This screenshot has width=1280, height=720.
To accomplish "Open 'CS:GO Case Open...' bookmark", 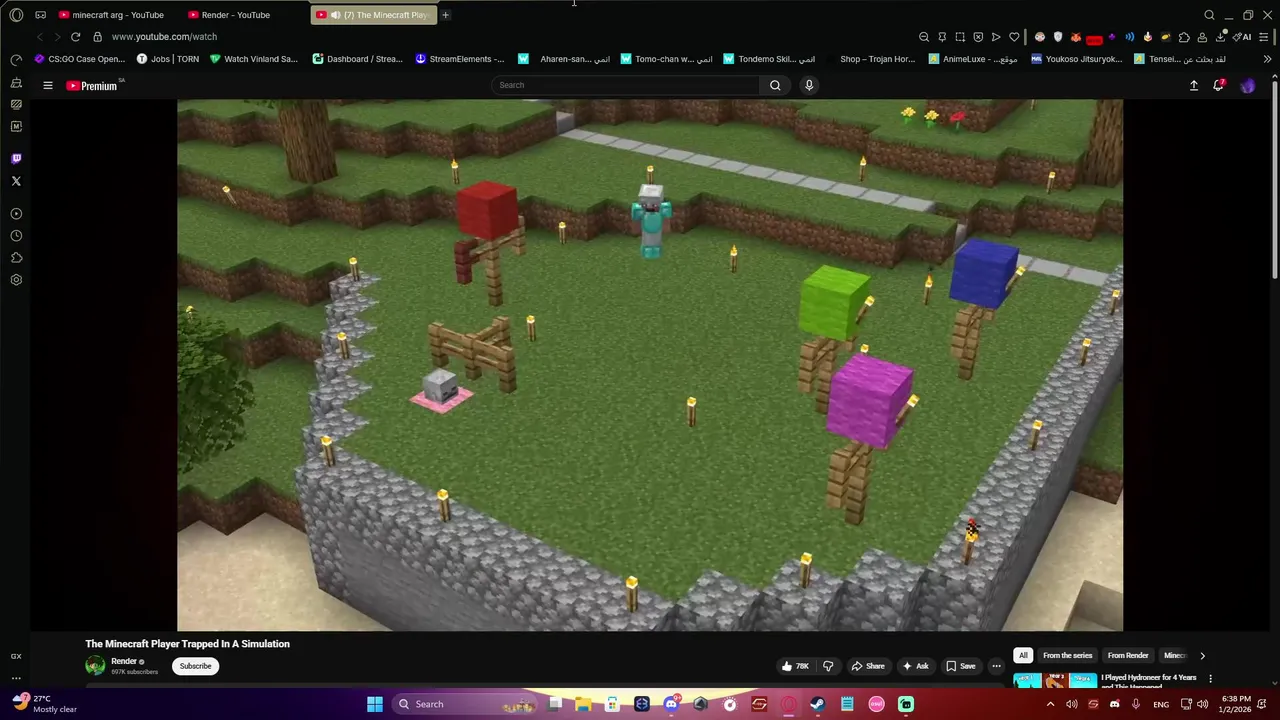I will click(79, 59).
